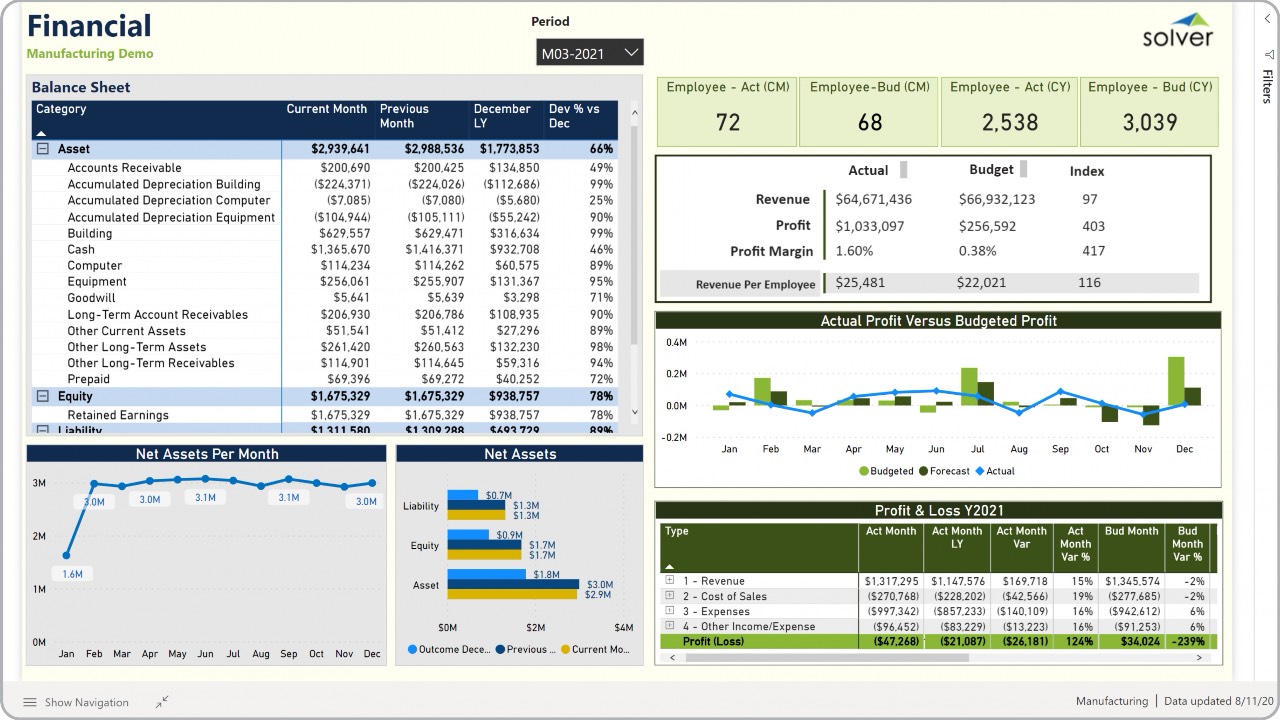Toggle the Forecast series in the profit chart legend
Viewport: 1280px width, 720px height.
(946, 470)
